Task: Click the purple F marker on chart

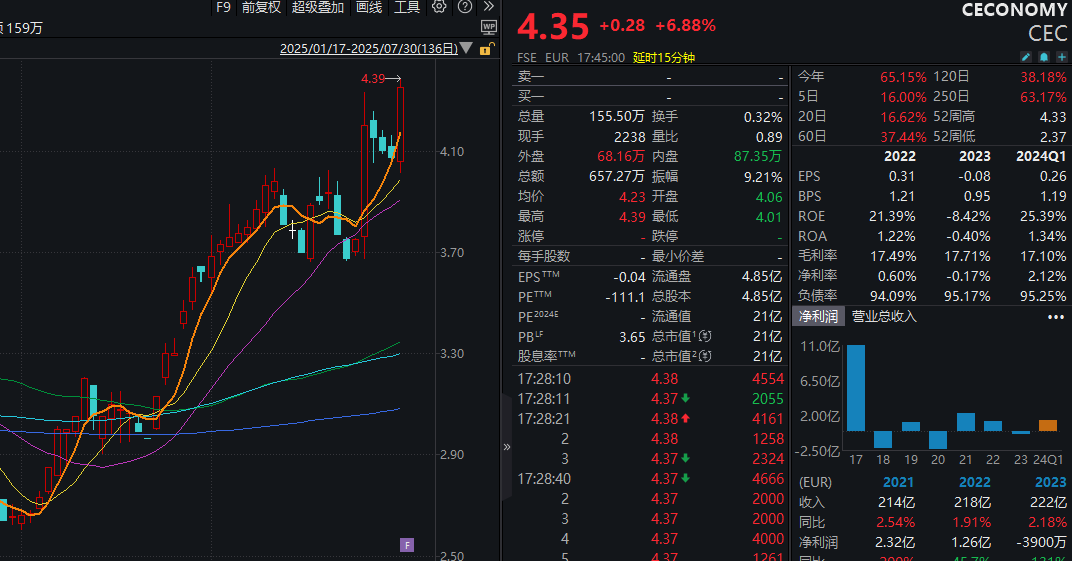Action: tap(407, 545)
